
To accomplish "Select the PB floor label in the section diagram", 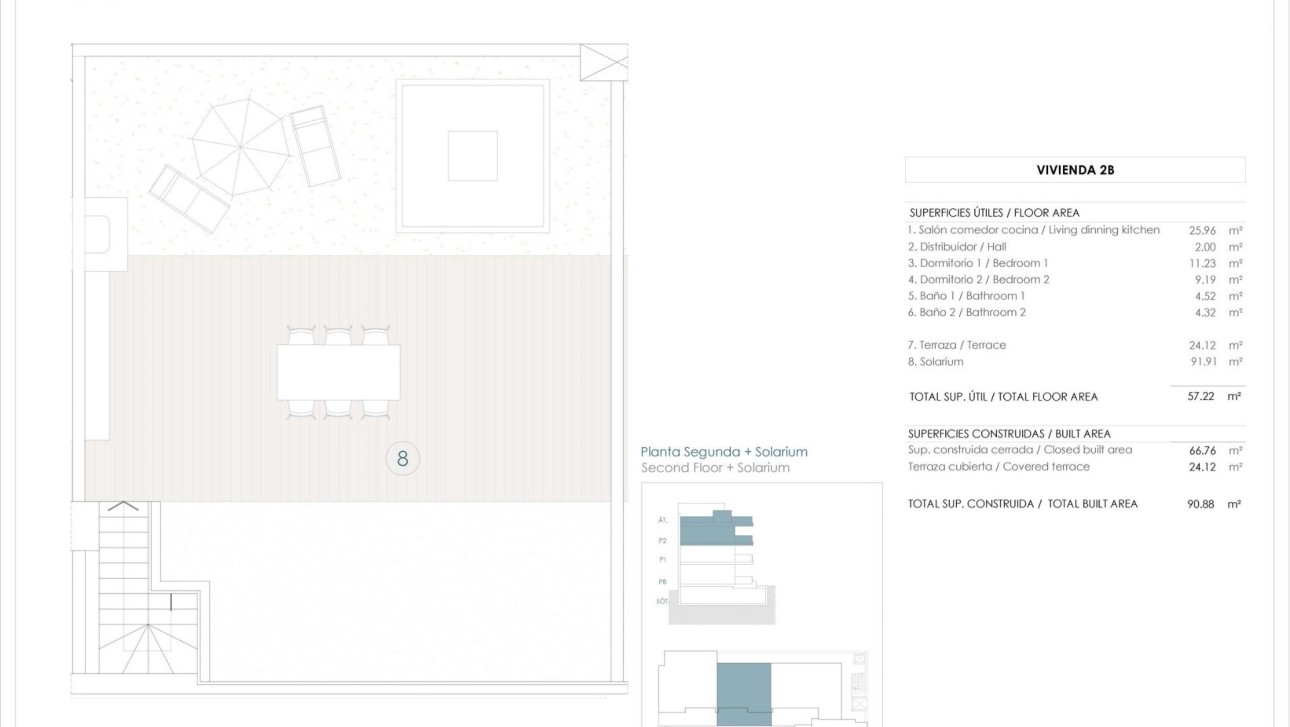I will [x=662, y=580].
